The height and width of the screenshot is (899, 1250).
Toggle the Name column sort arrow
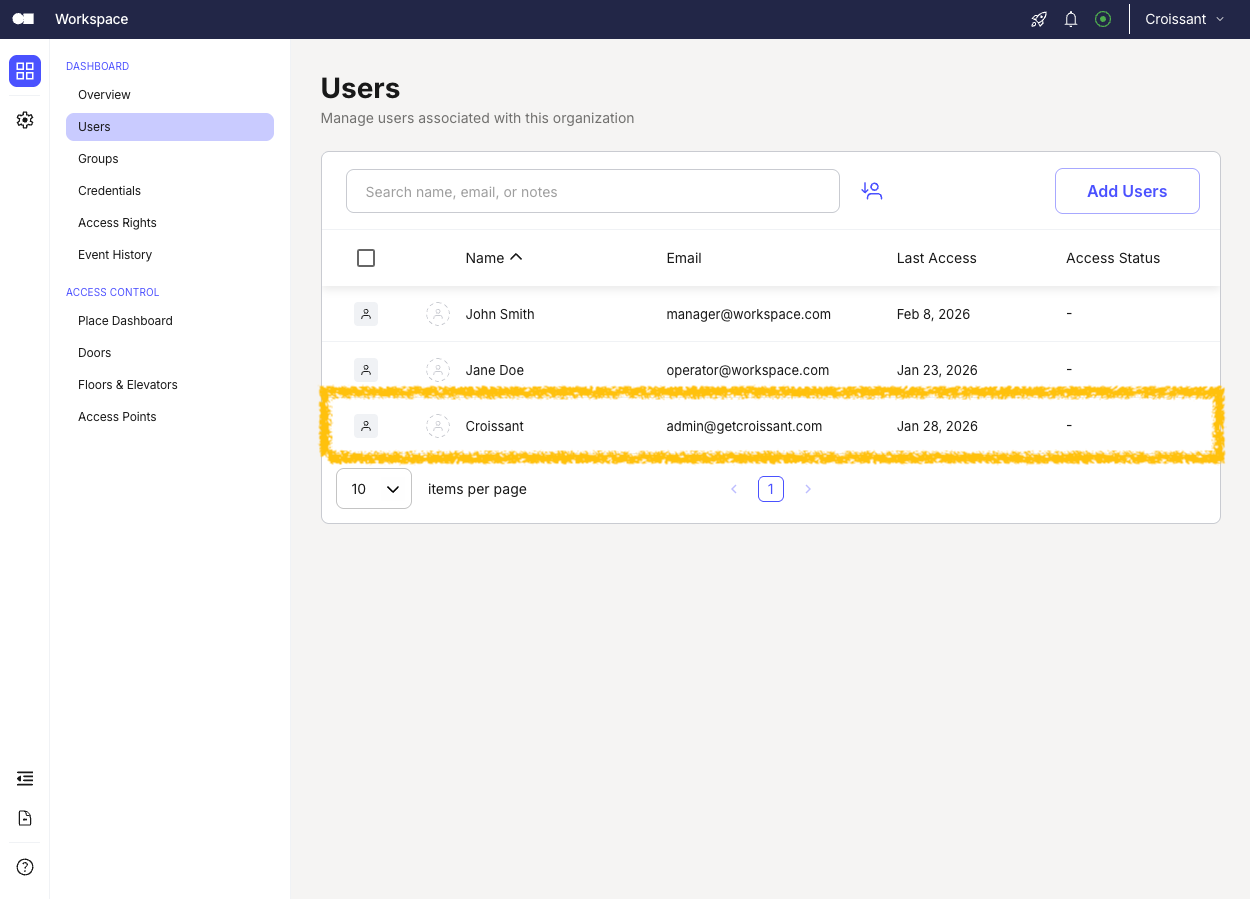coord(518,257)
